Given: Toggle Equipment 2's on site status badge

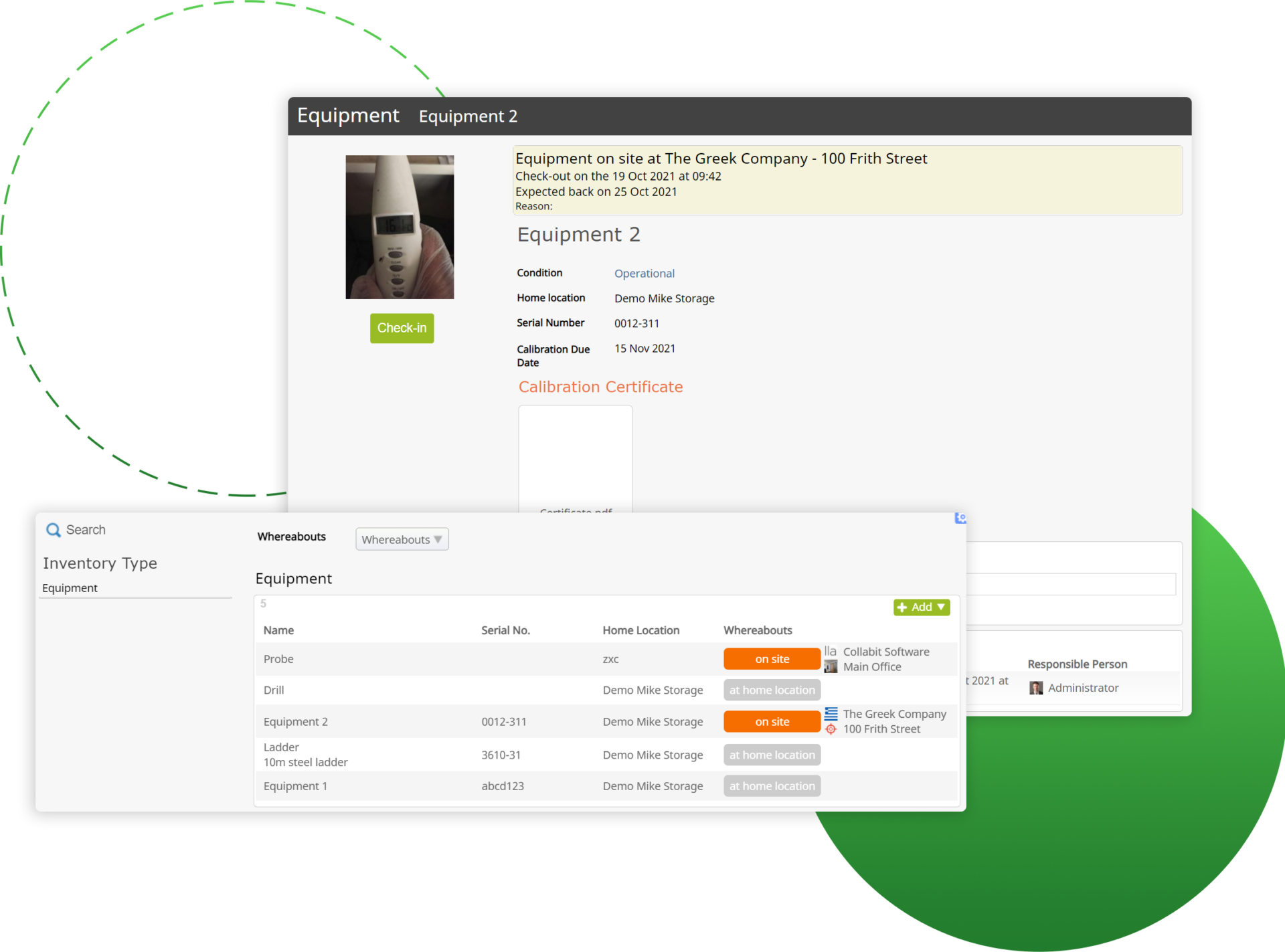Looking at the screenshot, I should point(772,721).
